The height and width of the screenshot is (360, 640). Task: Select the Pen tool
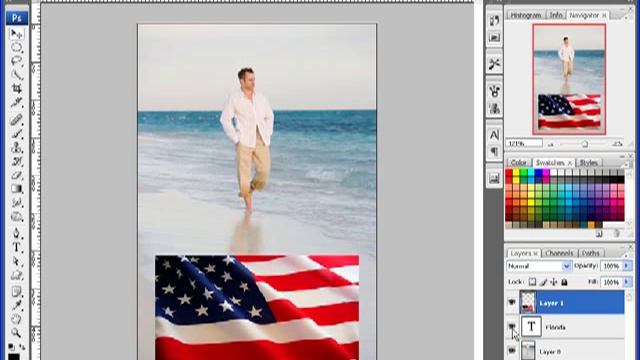pyautogui.click(x=16, y=233)
